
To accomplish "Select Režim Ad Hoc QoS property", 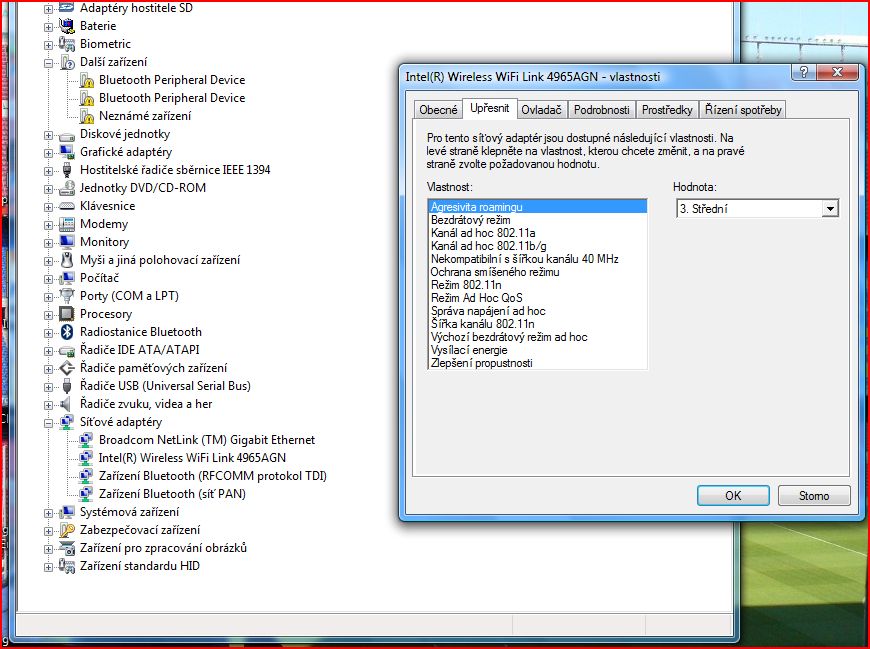I will [x=538, y=298].
